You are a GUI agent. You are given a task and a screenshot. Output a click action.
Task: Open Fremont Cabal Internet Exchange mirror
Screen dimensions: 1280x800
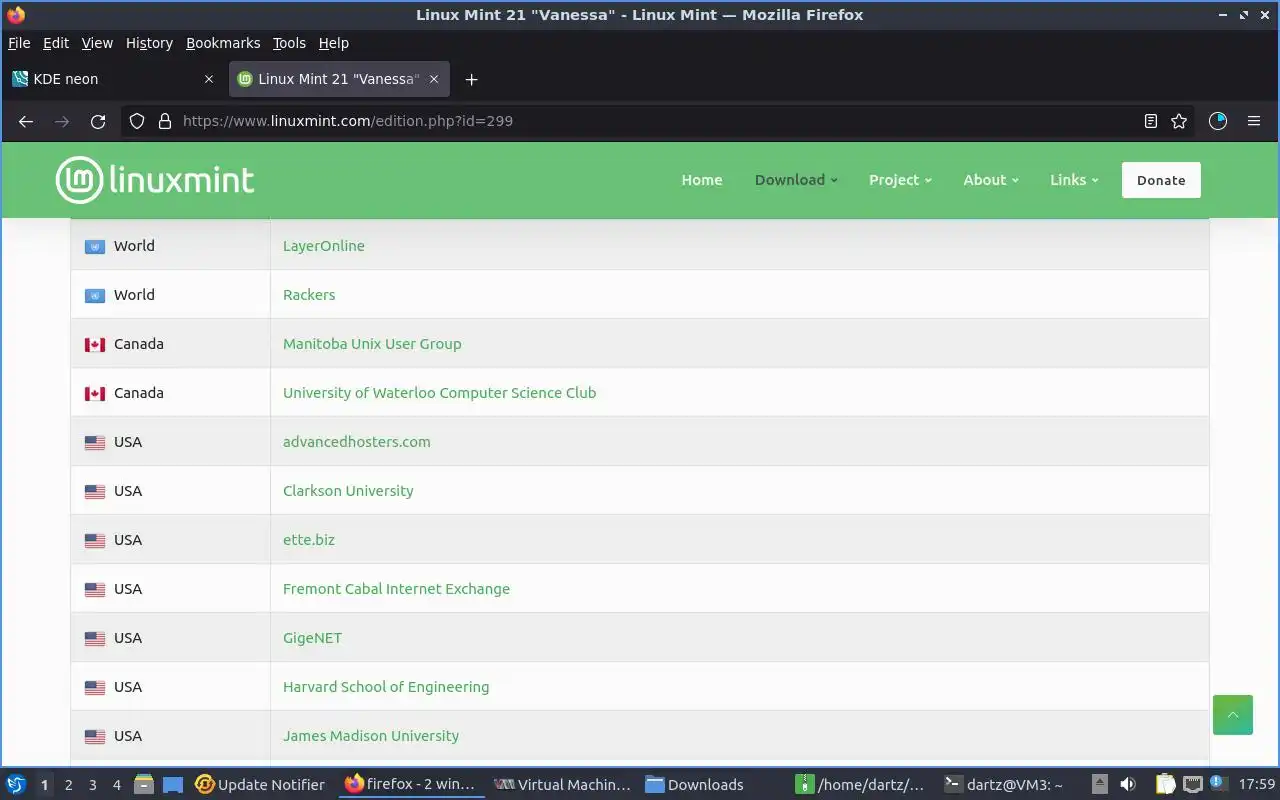click(396, 589)
